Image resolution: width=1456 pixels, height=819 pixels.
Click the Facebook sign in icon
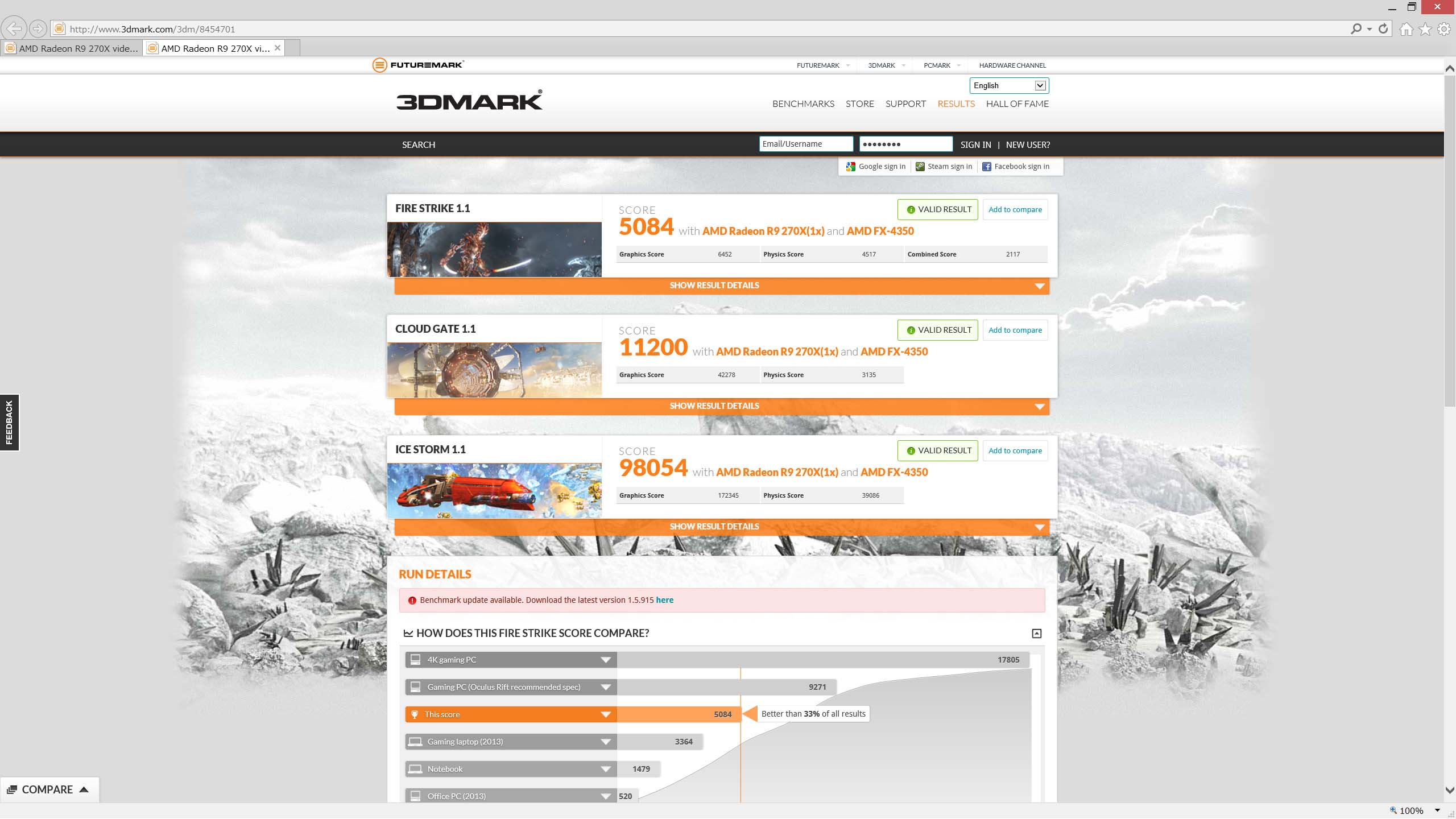987,167
